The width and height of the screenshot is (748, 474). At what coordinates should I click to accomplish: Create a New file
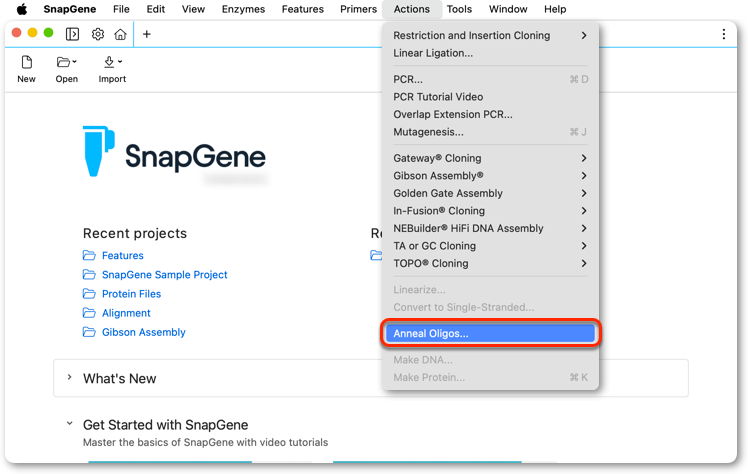26,70
